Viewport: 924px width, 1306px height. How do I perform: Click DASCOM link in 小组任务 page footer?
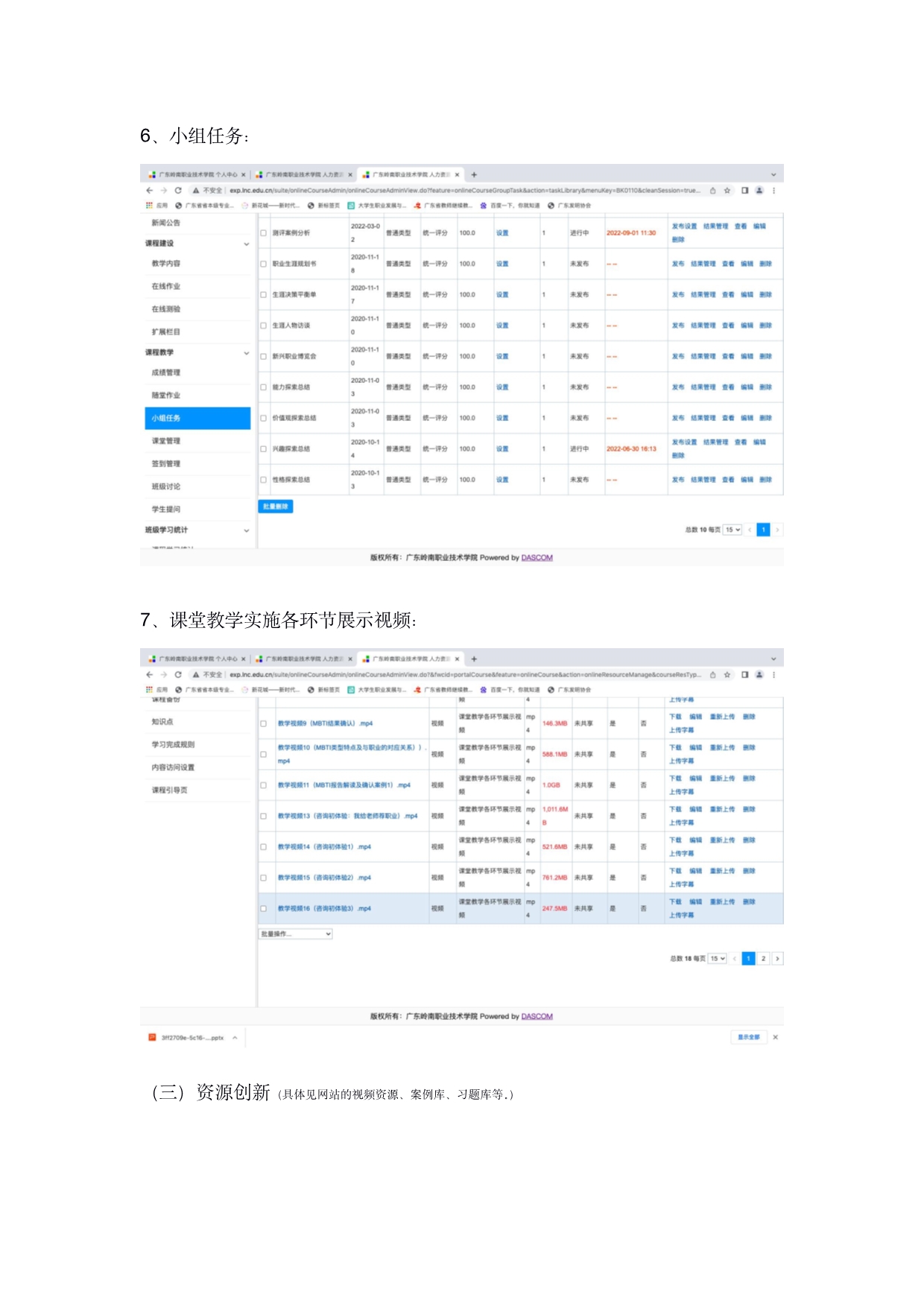click(537, 558)
